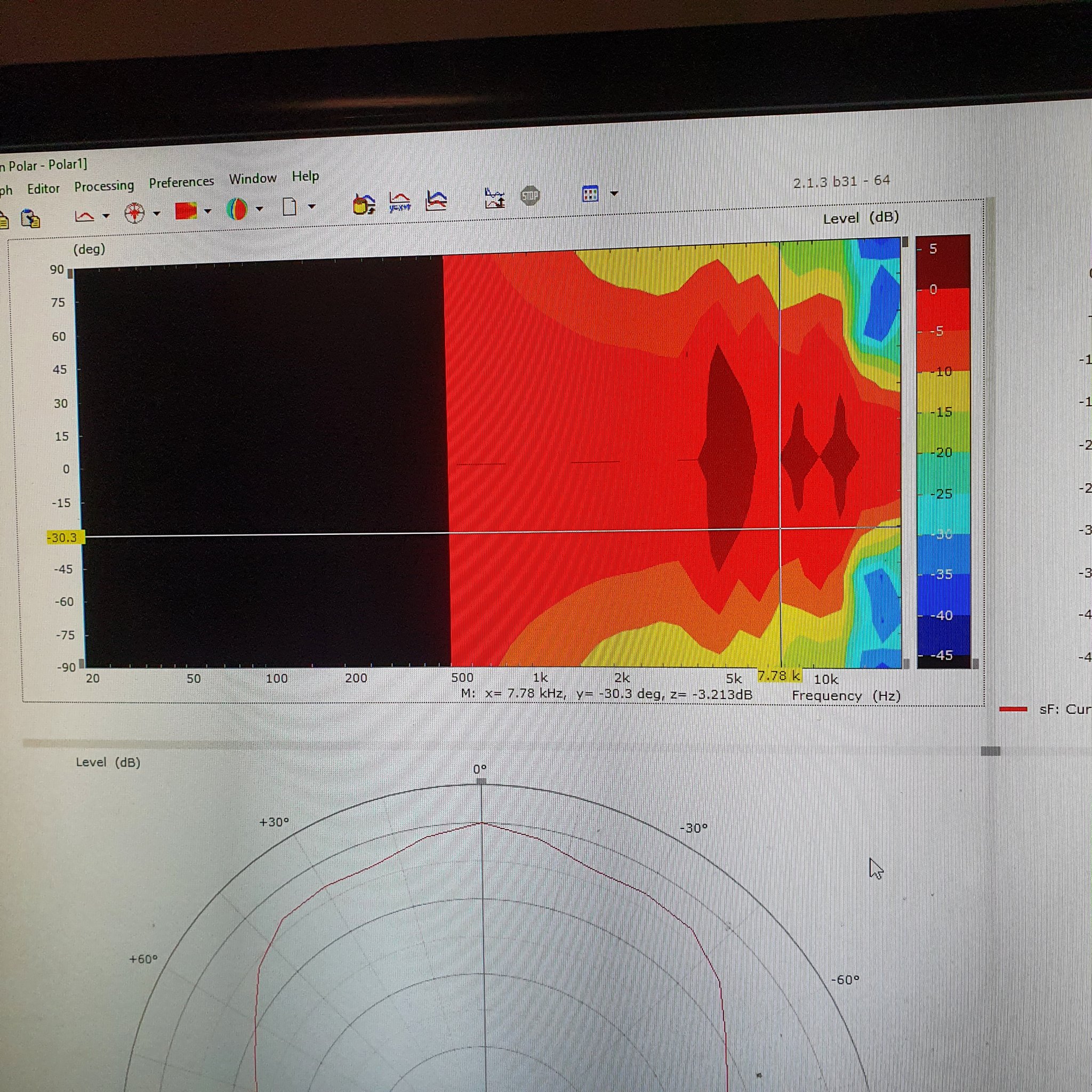Click the yellow 7.78 k frequency cursor label
Viewport: 1092px width, 1092px height.
tap(780, 676)
